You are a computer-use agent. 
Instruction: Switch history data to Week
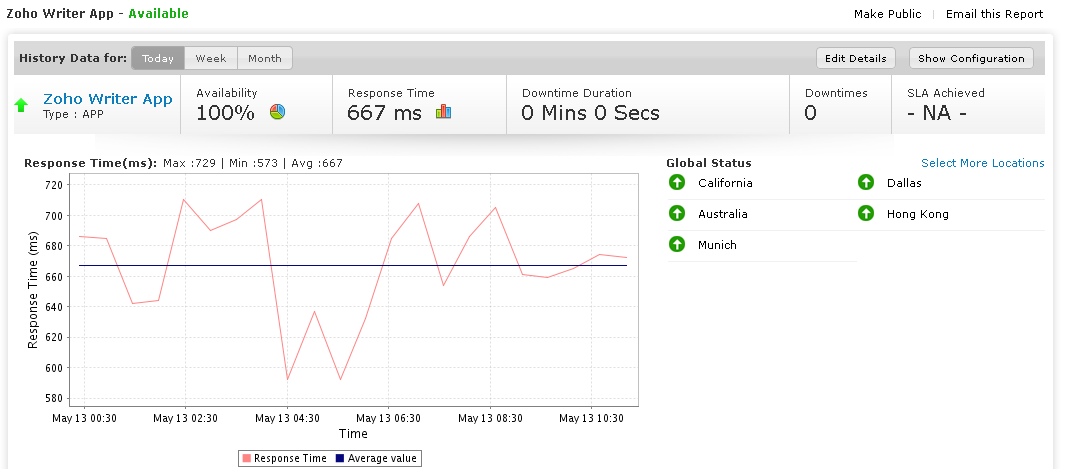[211, 58]
